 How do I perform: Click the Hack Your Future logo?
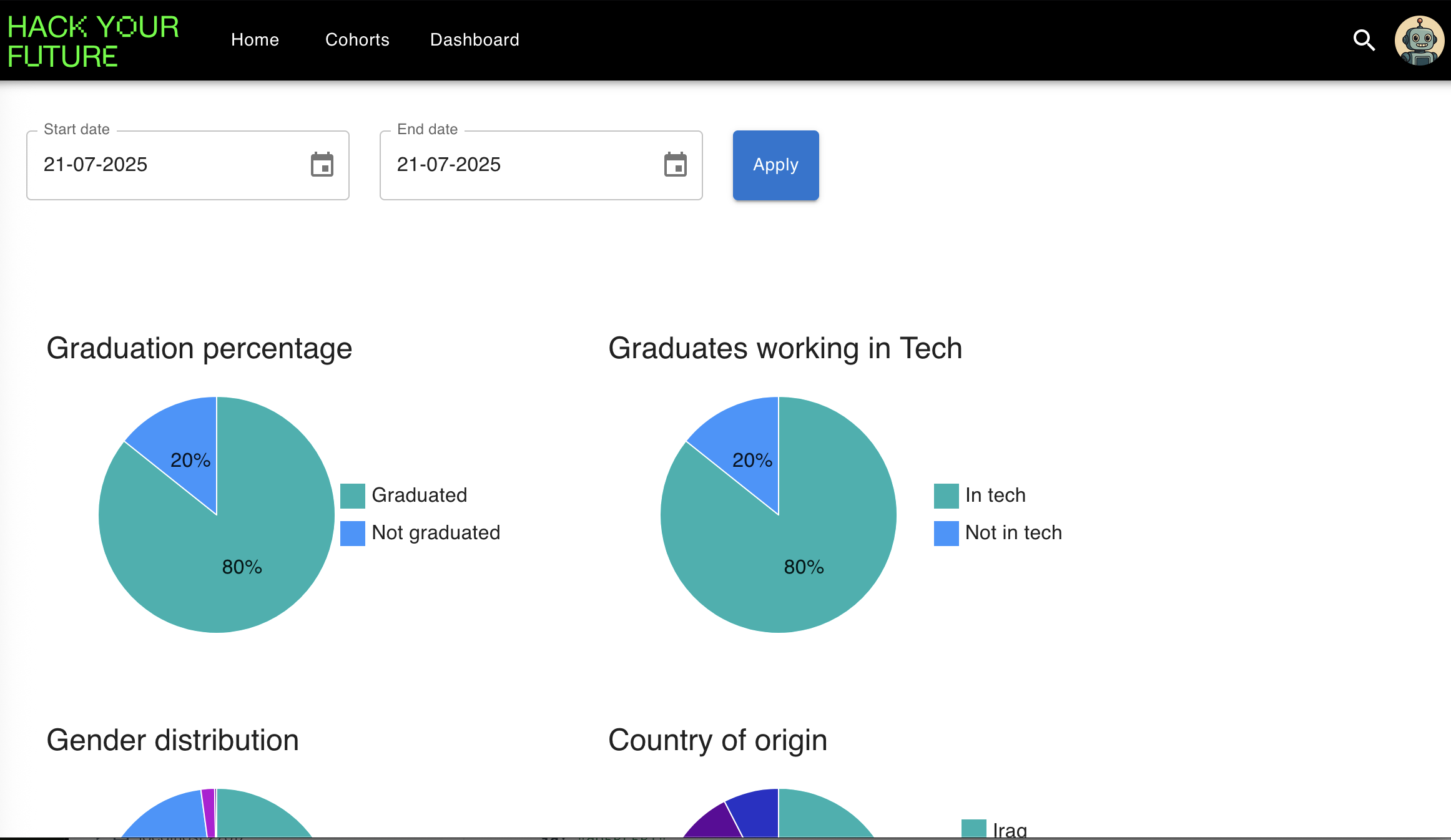[93, 41]
